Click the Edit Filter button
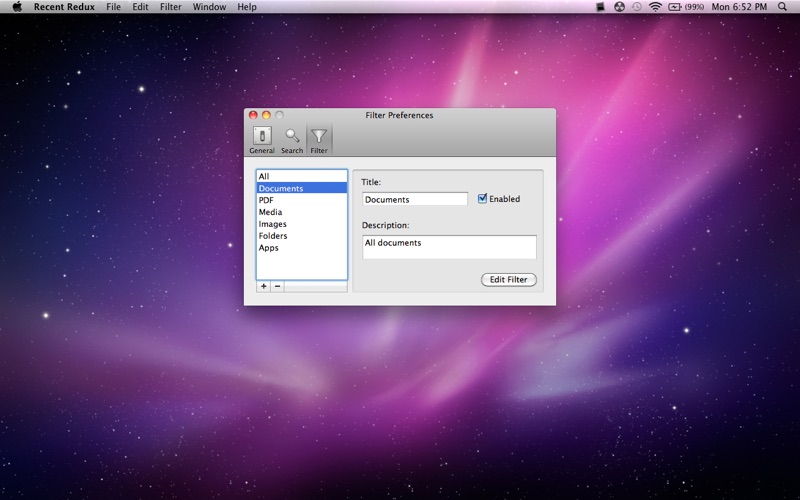The image size is (800, 500). click(509, 280)
